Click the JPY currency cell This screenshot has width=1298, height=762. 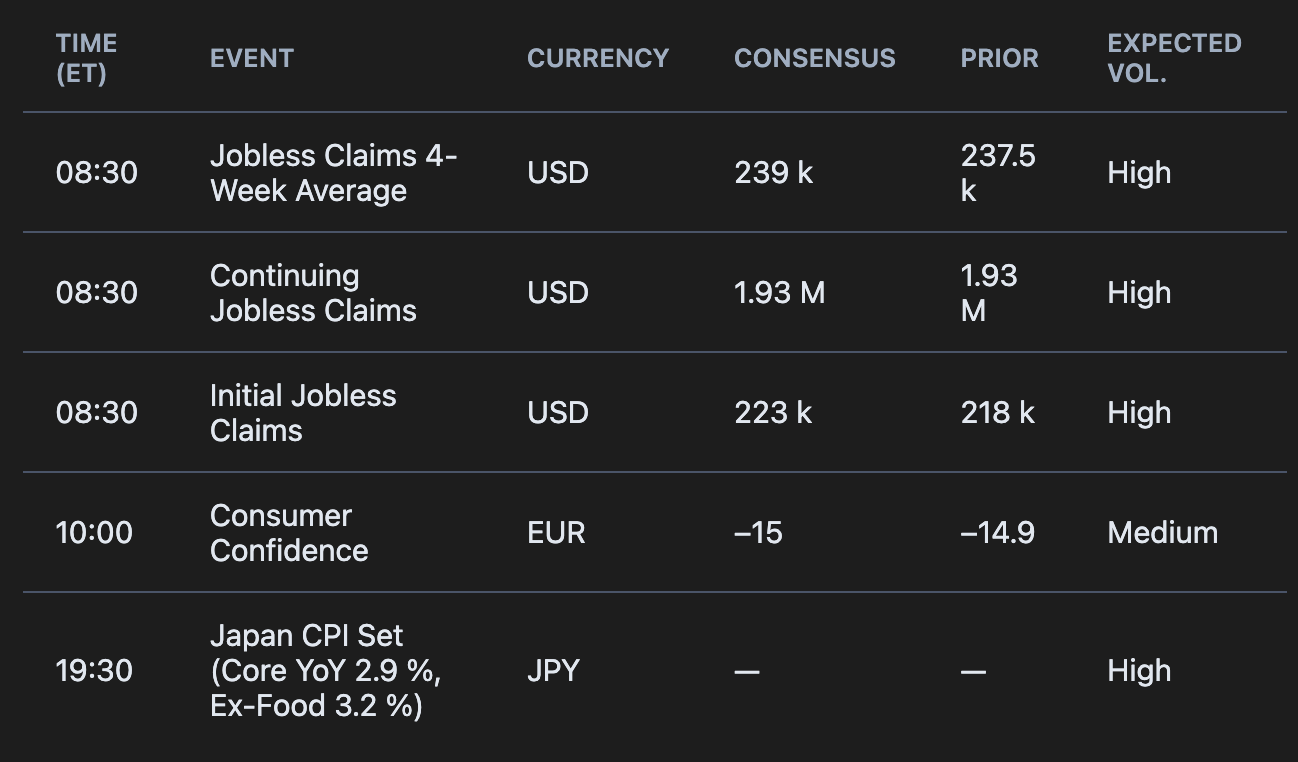coord(553,671)
